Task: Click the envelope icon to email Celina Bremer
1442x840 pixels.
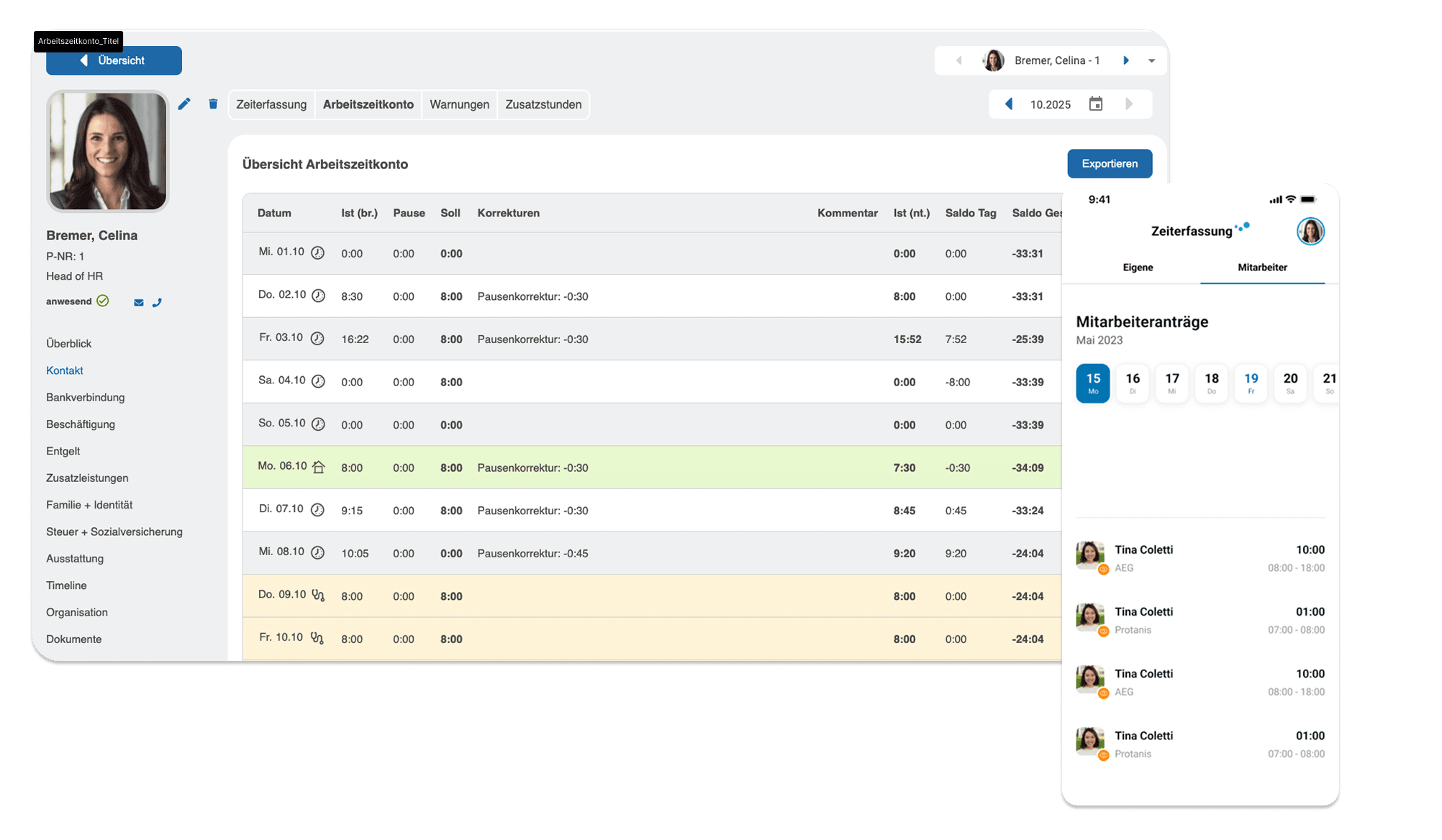Action: [137, 302]
